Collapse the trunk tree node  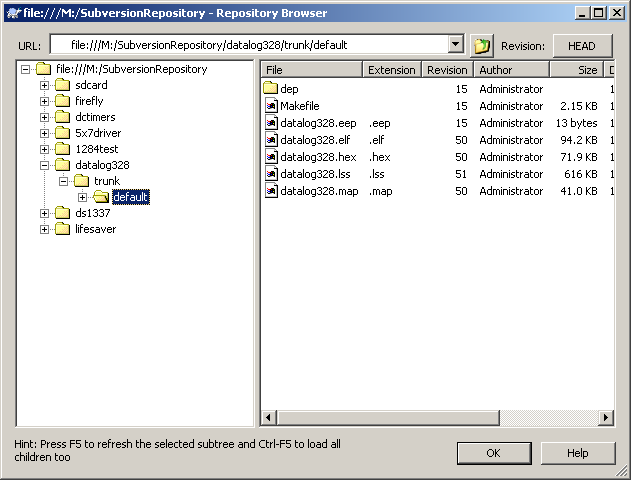click(63, 181)
